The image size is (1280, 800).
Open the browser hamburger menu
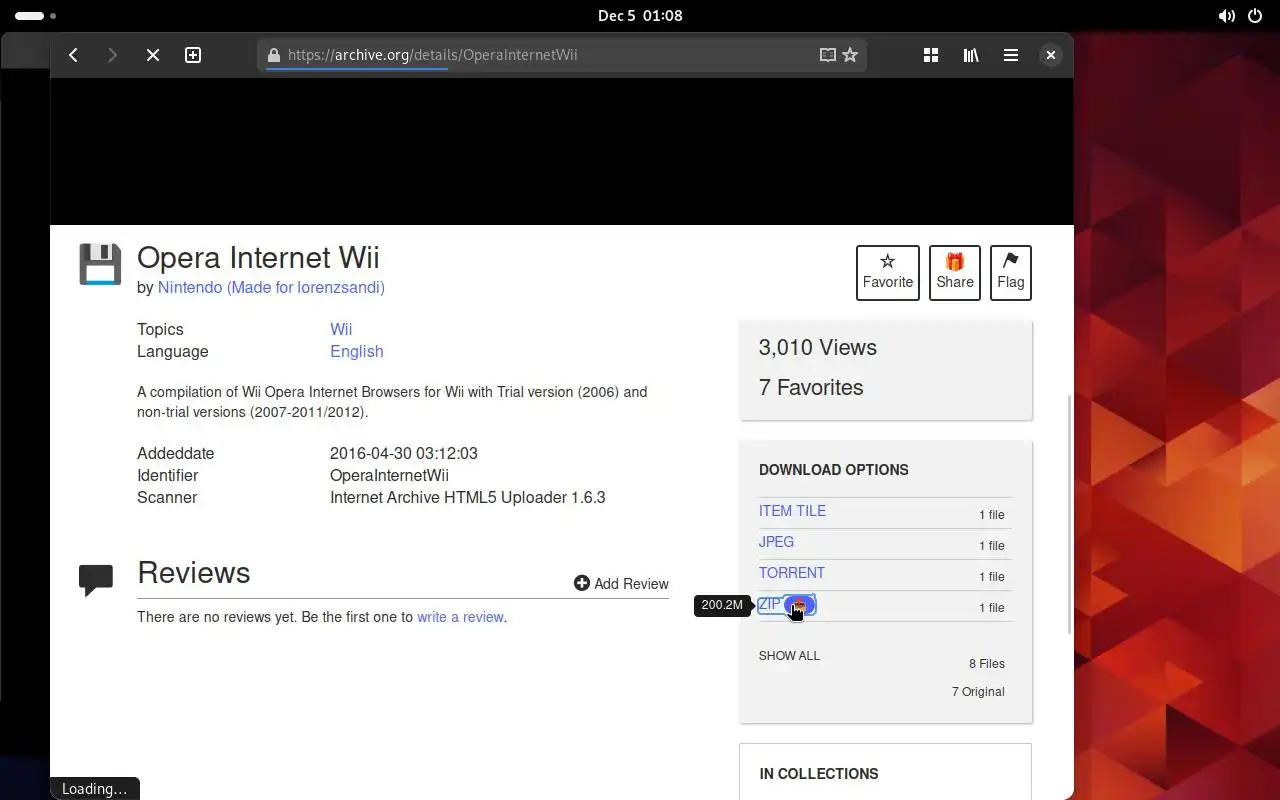[1011, 55]
